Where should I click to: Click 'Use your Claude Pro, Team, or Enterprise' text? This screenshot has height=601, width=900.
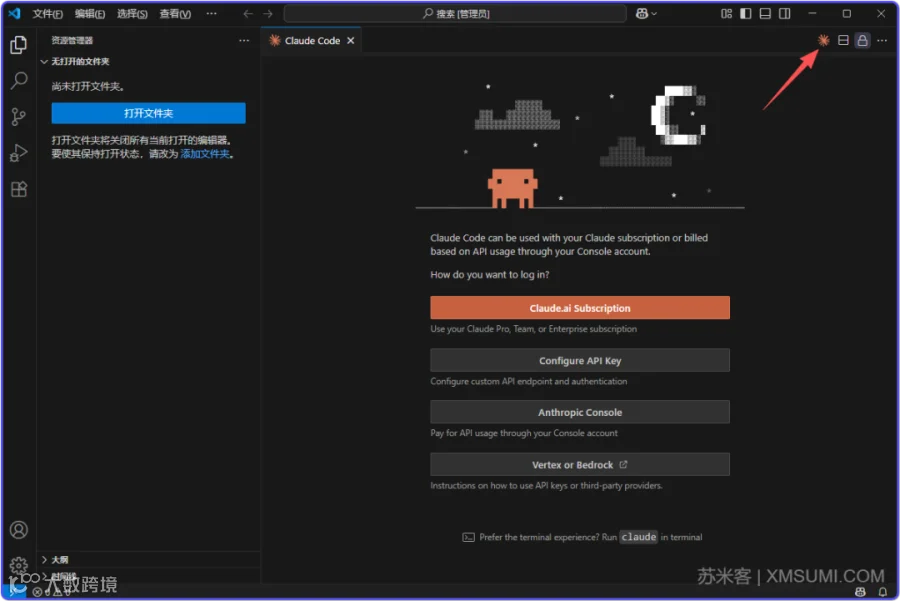(x=533, y=329)
